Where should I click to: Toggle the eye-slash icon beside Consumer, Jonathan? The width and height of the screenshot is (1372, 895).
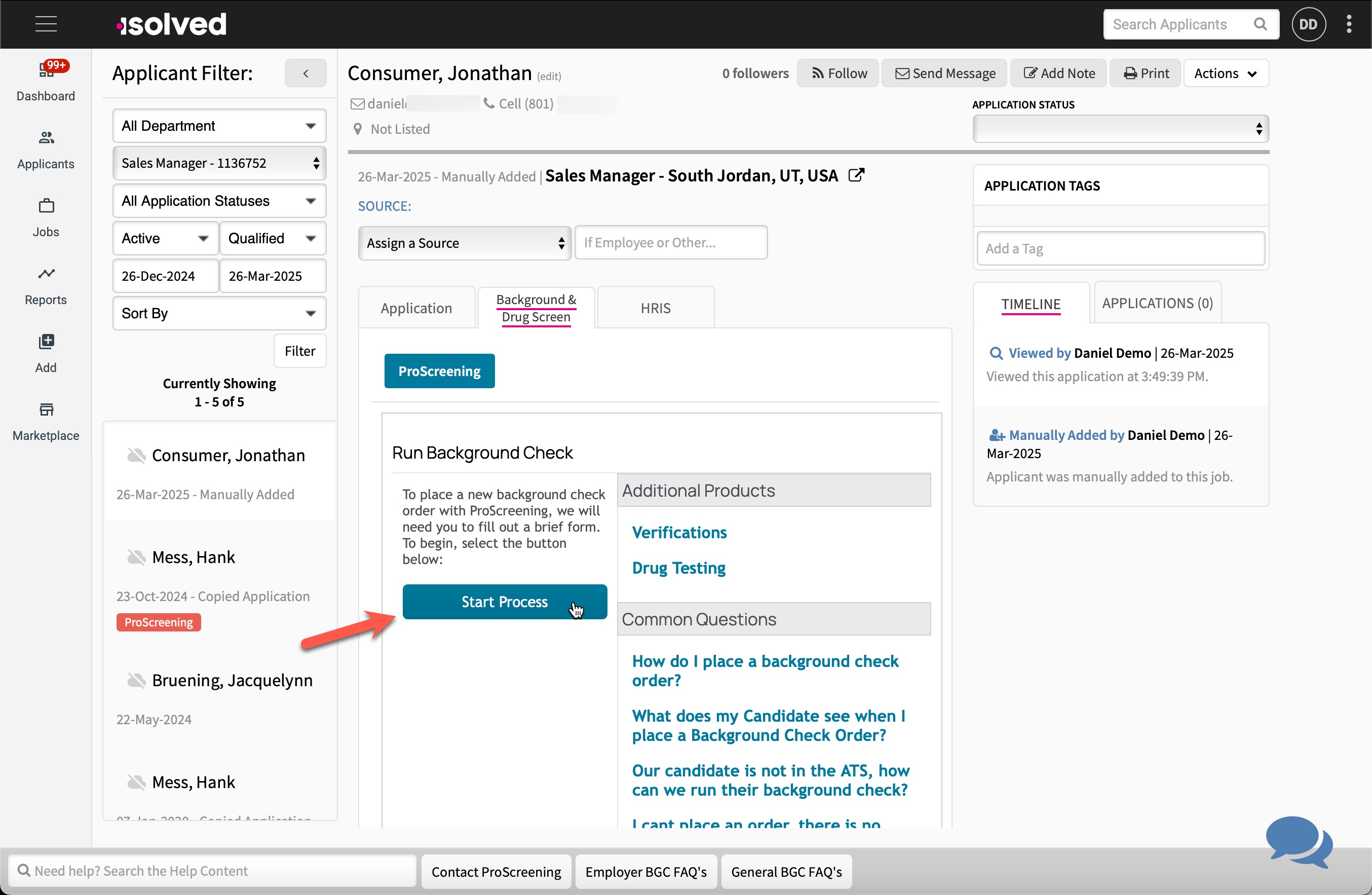tap(136, 456)
